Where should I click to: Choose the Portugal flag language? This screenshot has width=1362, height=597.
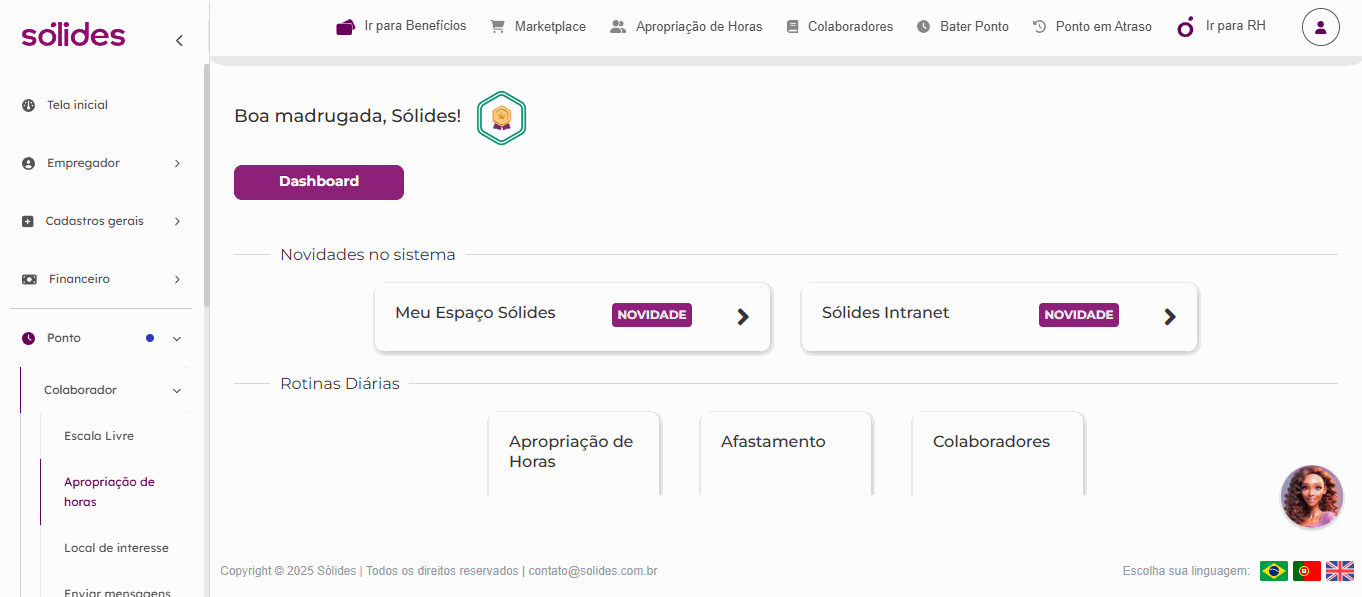point(1306,571)
